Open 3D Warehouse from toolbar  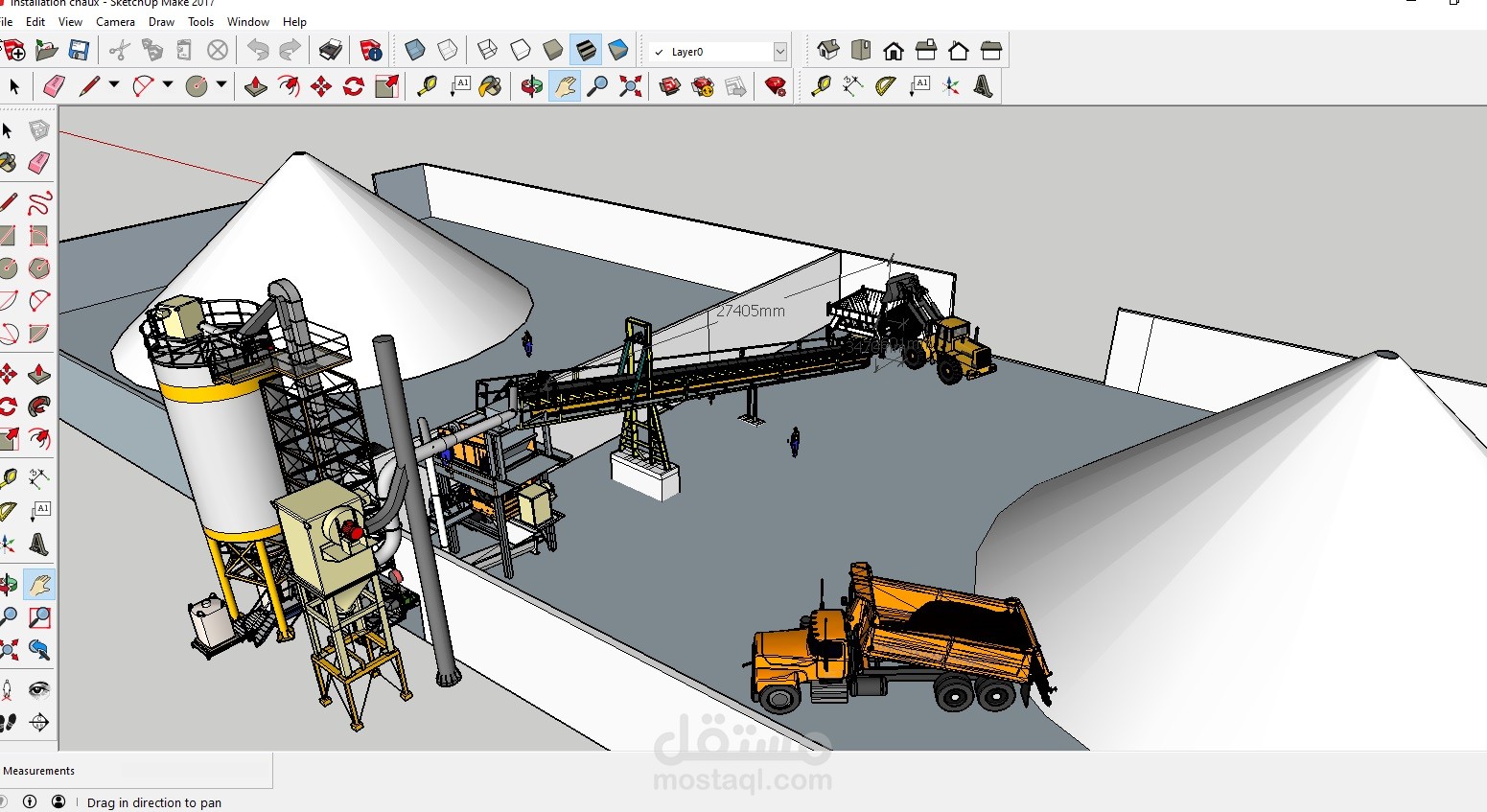coord(670,86)
